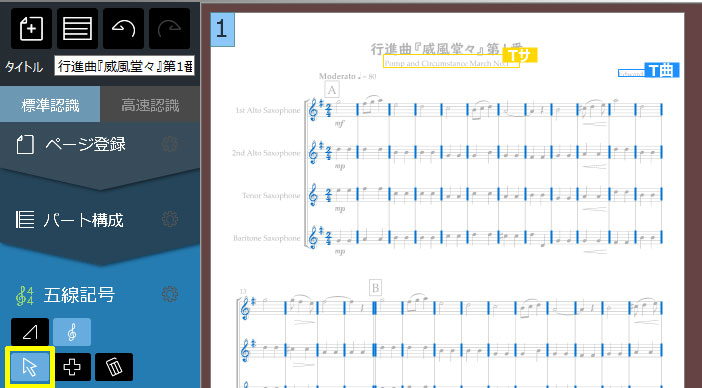
Task: Click the page number 1 badge
Action: 223,29
